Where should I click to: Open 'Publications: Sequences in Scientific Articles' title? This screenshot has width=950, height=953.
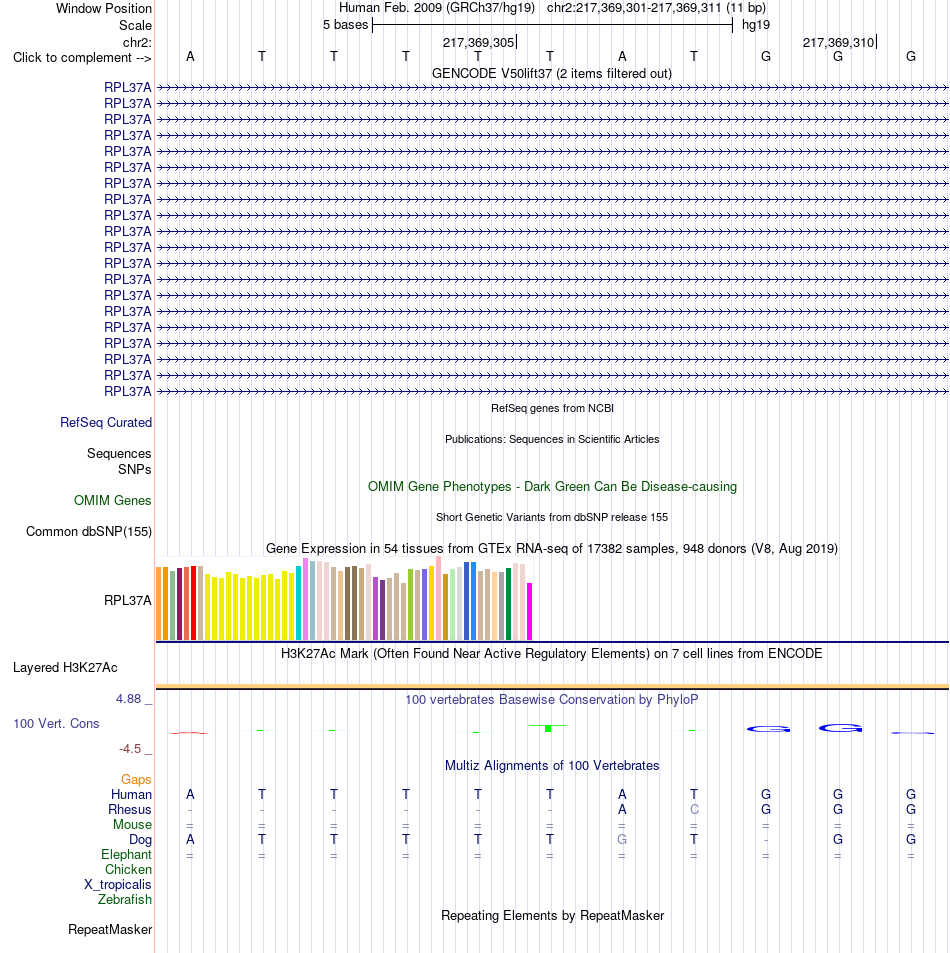(552, 439)
